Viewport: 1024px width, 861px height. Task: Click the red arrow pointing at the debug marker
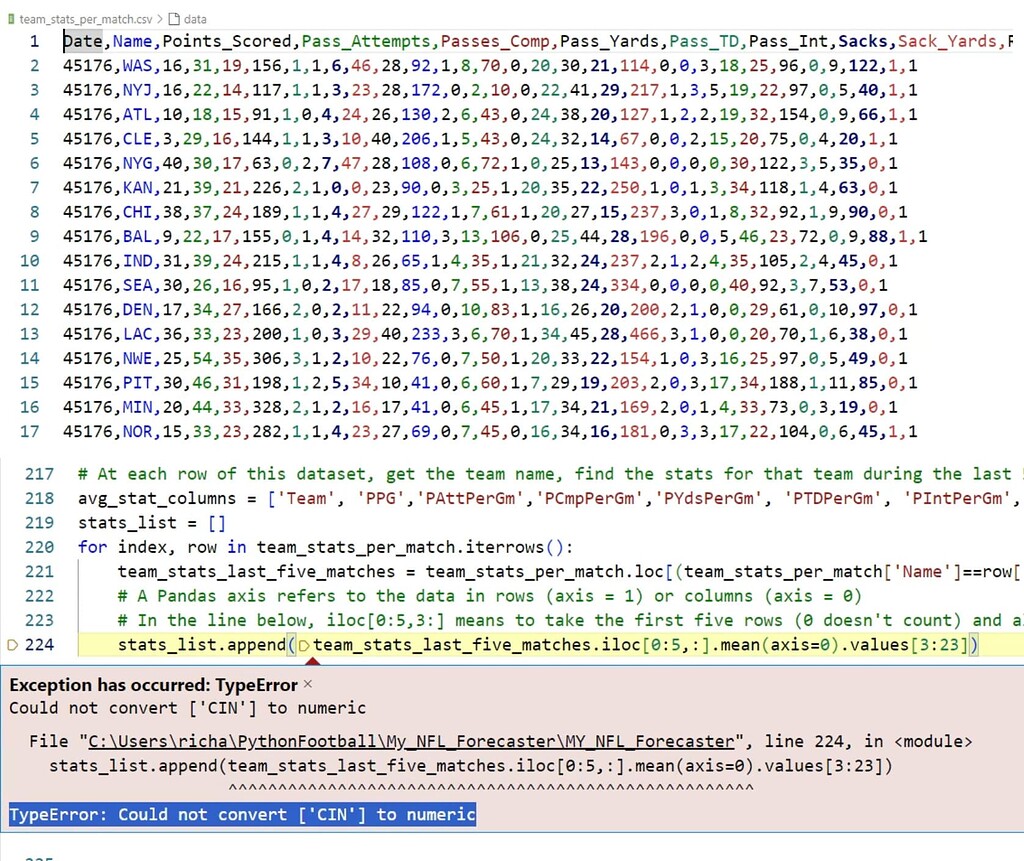[313, 661]
